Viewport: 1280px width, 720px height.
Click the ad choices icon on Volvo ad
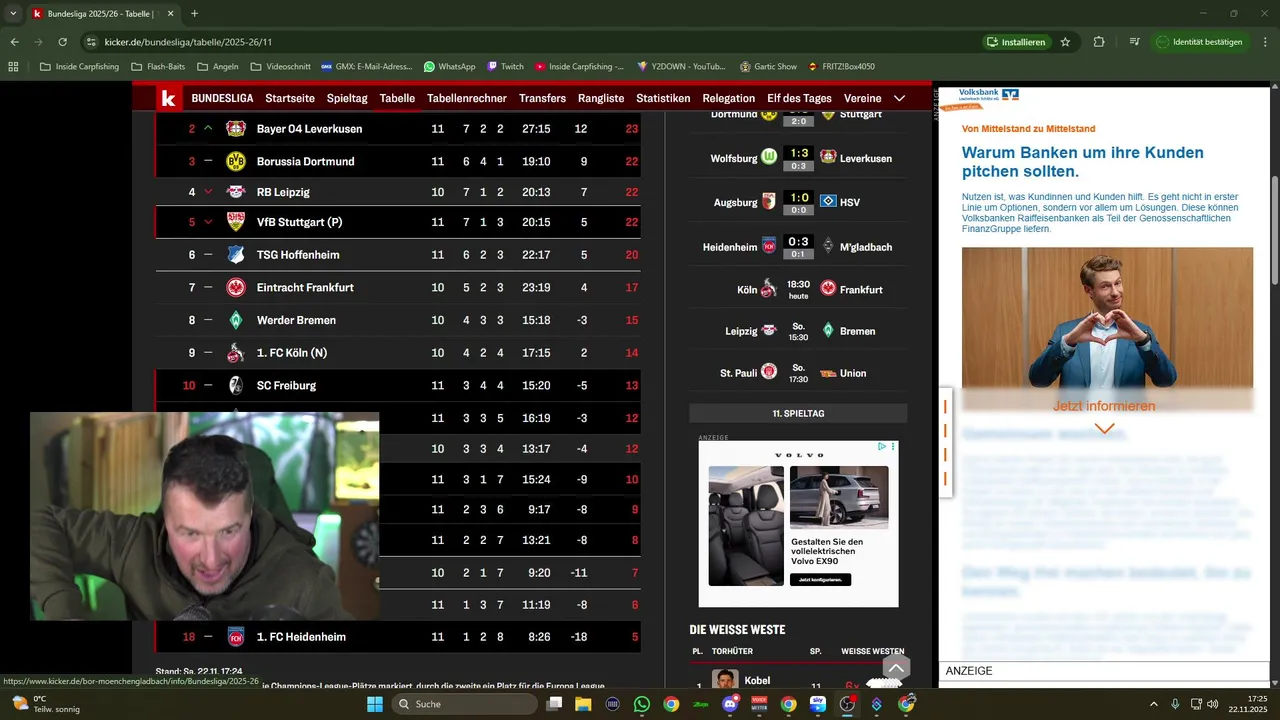(x=882, y=447)
